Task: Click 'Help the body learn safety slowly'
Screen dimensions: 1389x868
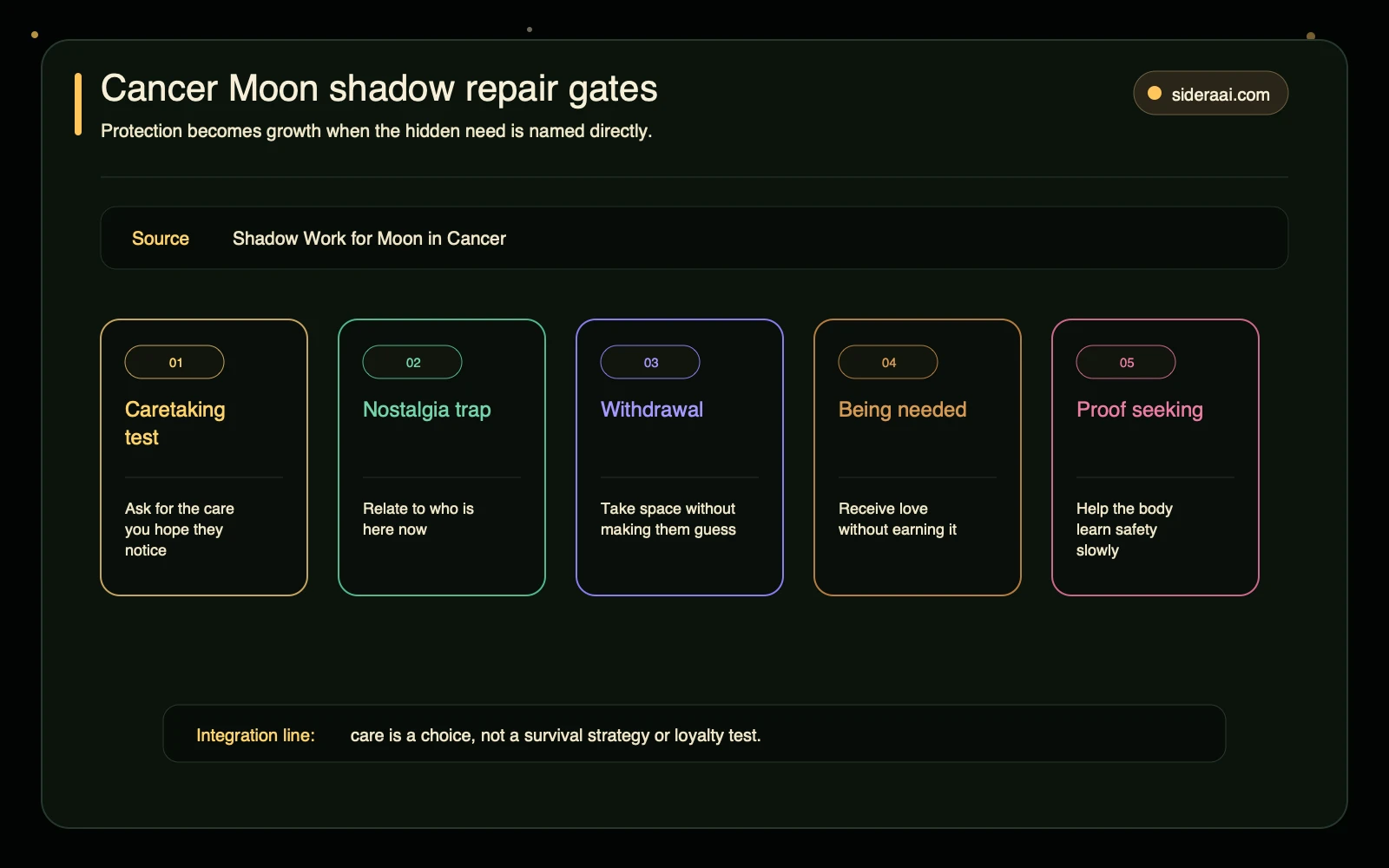Action: (1124, 529)
